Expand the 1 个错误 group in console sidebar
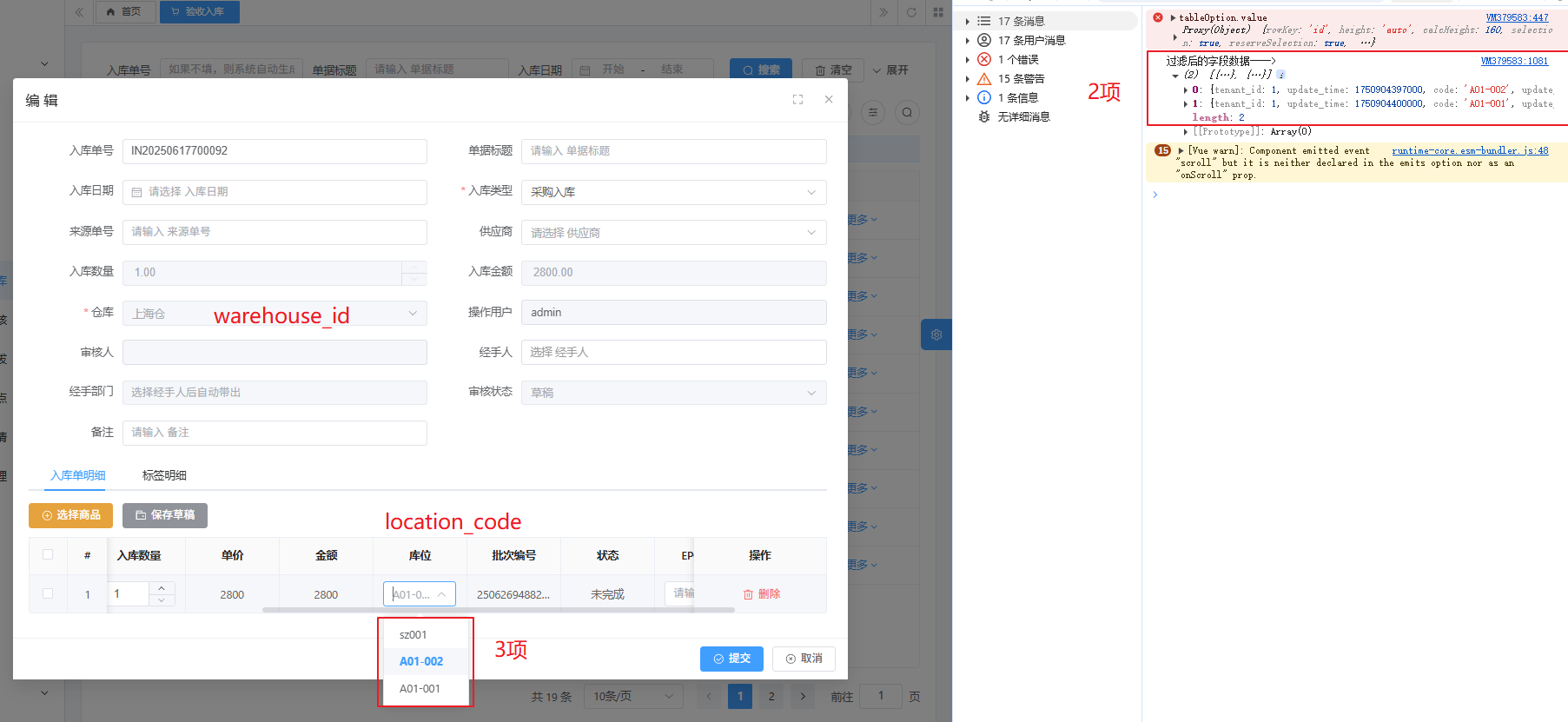 tap(968, 59)
